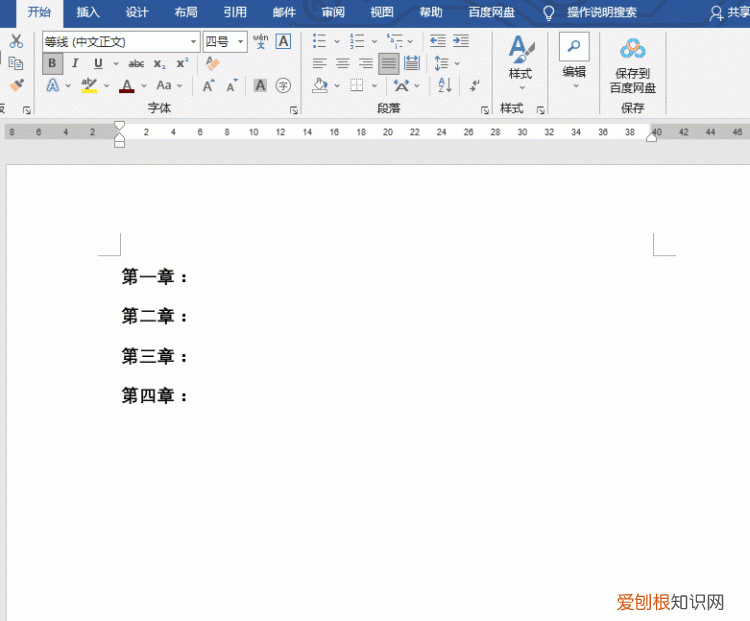This screenshot has height=621, width=750.
Task: Click the Cut scissors icon
Action: 16,41
